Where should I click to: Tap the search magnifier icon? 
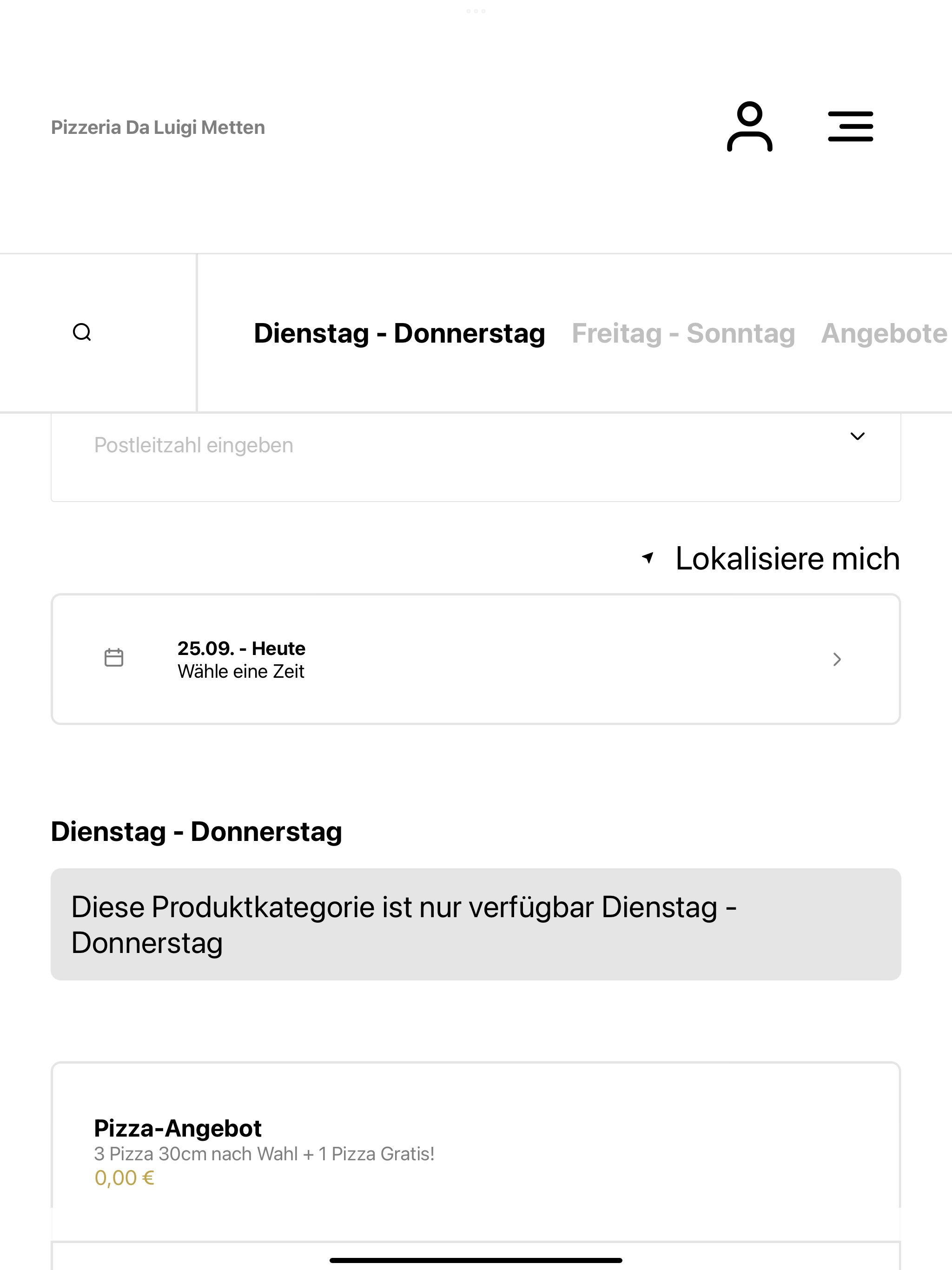pos(82,332)
